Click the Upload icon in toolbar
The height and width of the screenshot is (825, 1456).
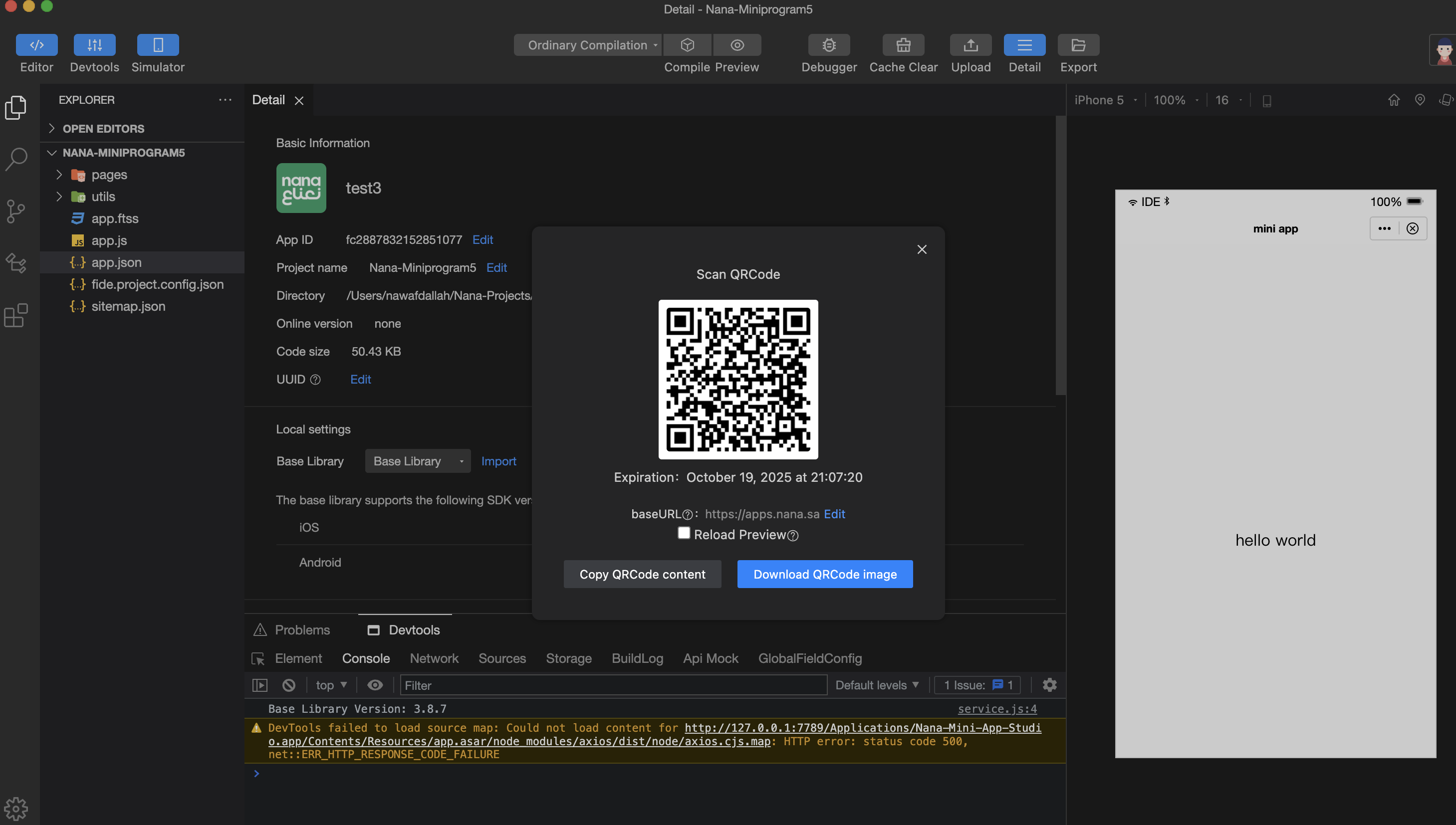[971, 45]
